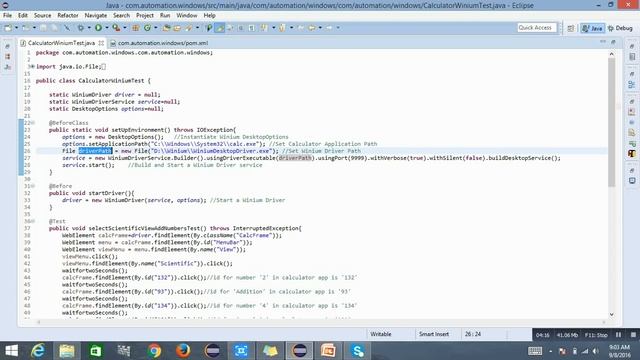Maximize the editor area

[613, 42]
